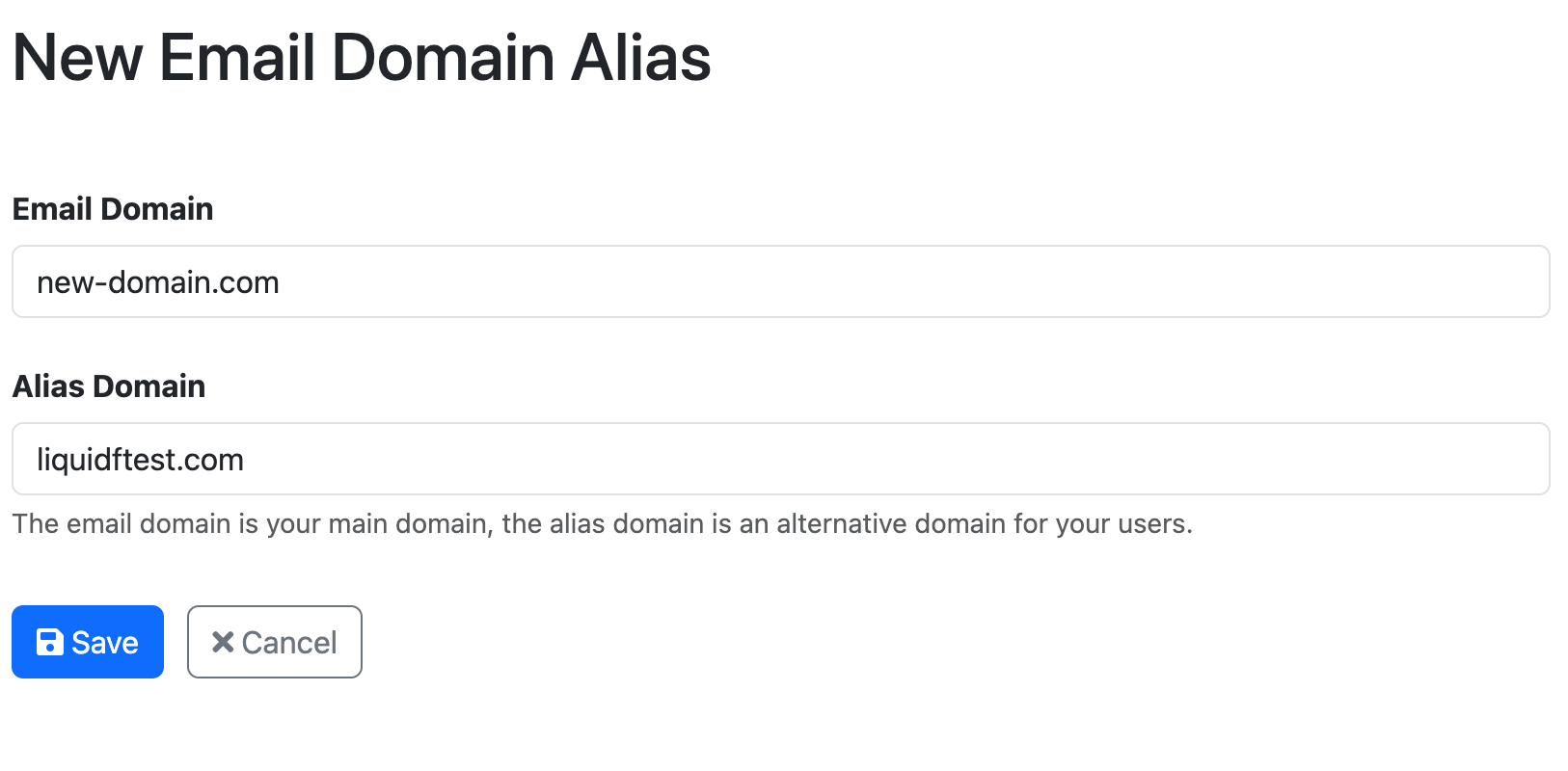1568x771 pixels.
Task: Click the X icon inside Cancel button
Action: [x=221, y=642]
